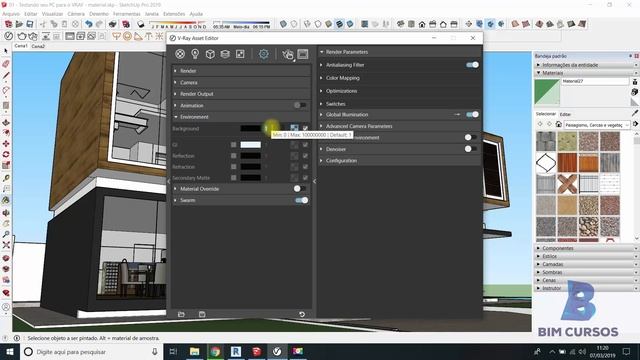Open the Arquivo menu
This screenshot has height=360, width=640.
(x=11, y=14)
